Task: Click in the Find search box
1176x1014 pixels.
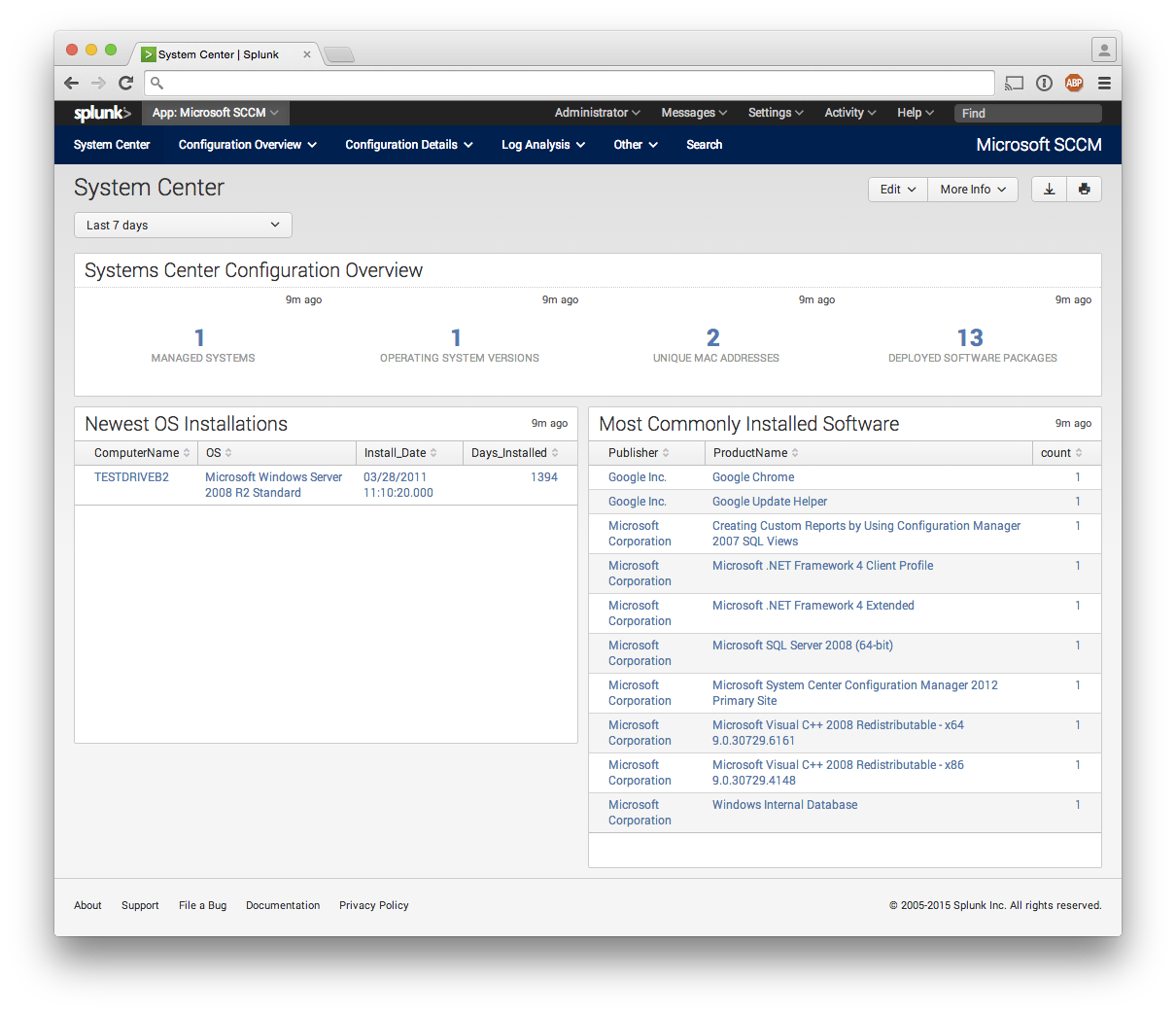Action: pos(1028,113)
